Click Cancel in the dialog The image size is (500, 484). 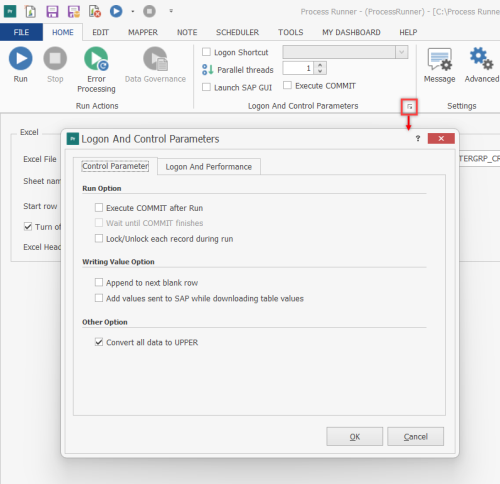click(415, 436)
